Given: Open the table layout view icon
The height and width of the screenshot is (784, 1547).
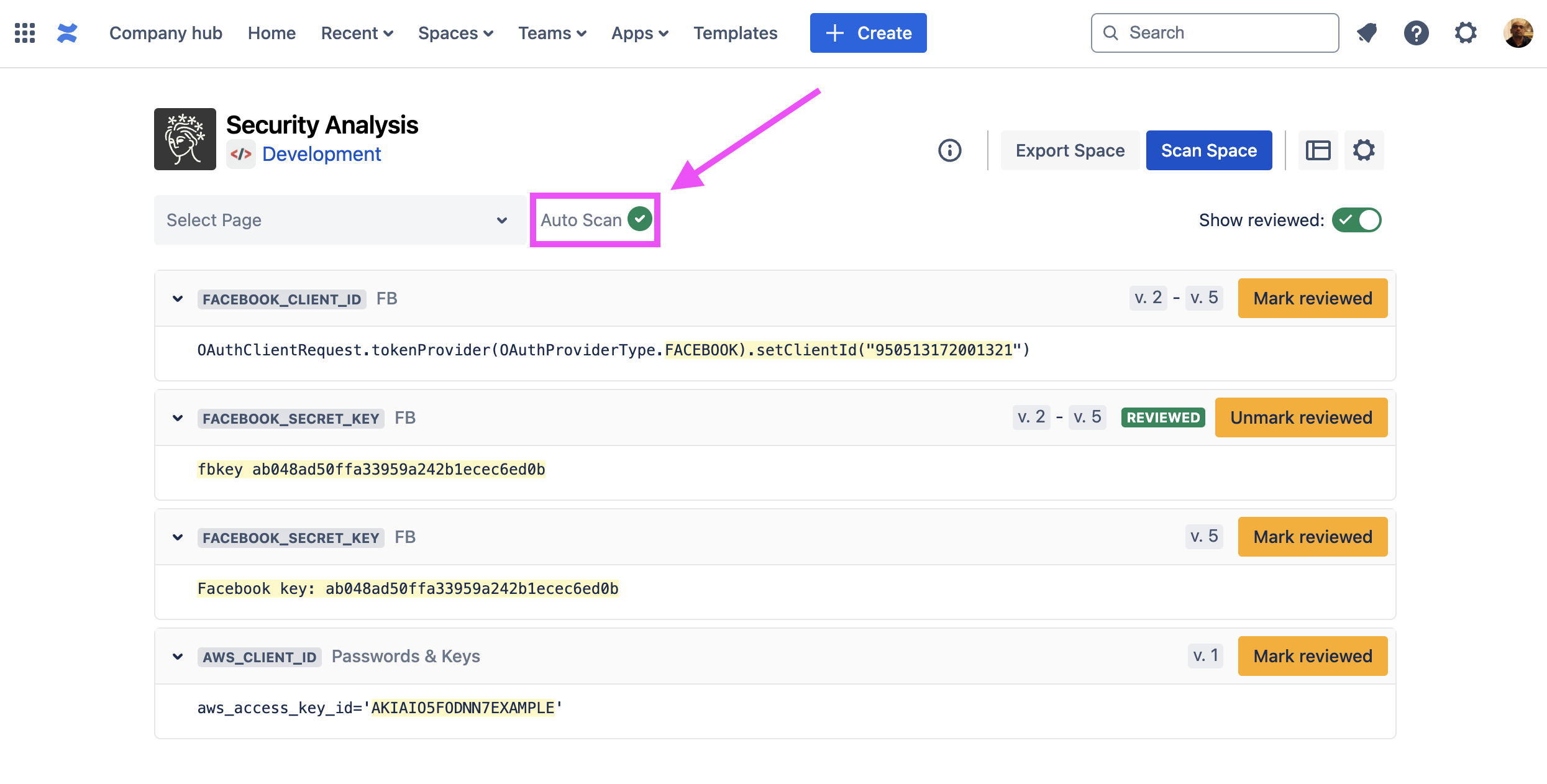Looking at the screenshot, I should point(1318,150).
